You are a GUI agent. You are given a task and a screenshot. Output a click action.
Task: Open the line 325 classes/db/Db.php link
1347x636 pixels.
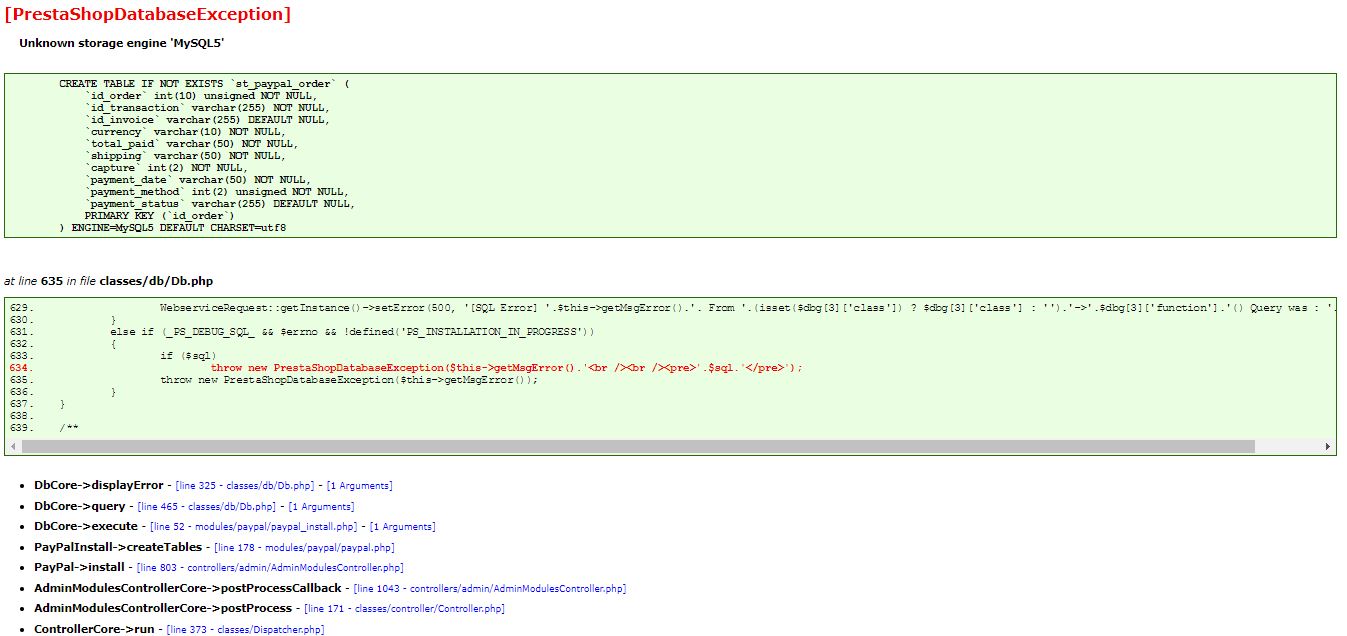click(245, 486)
